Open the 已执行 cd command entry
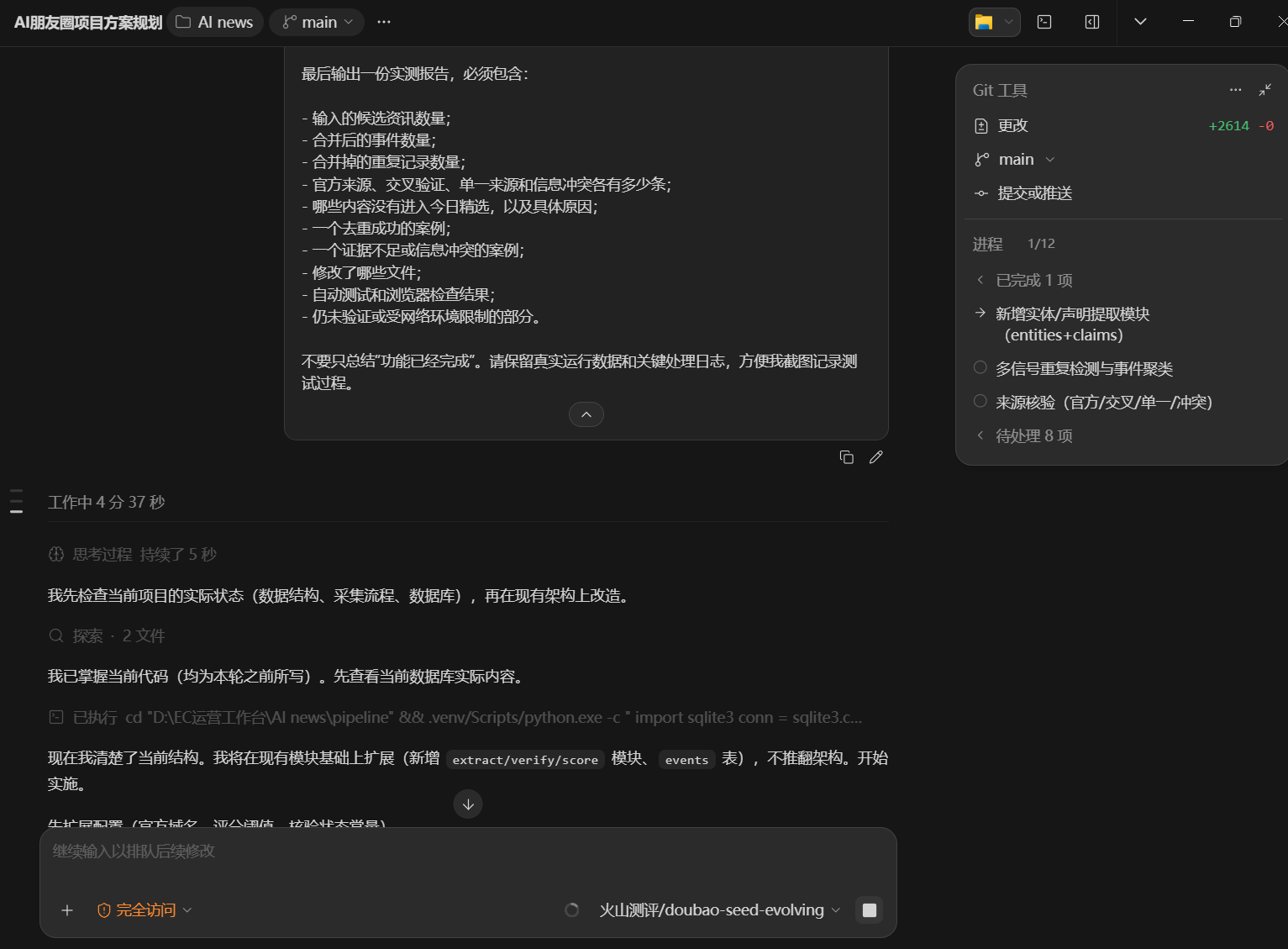Viewport: 1288px width, 949px height. coord(455,717)
